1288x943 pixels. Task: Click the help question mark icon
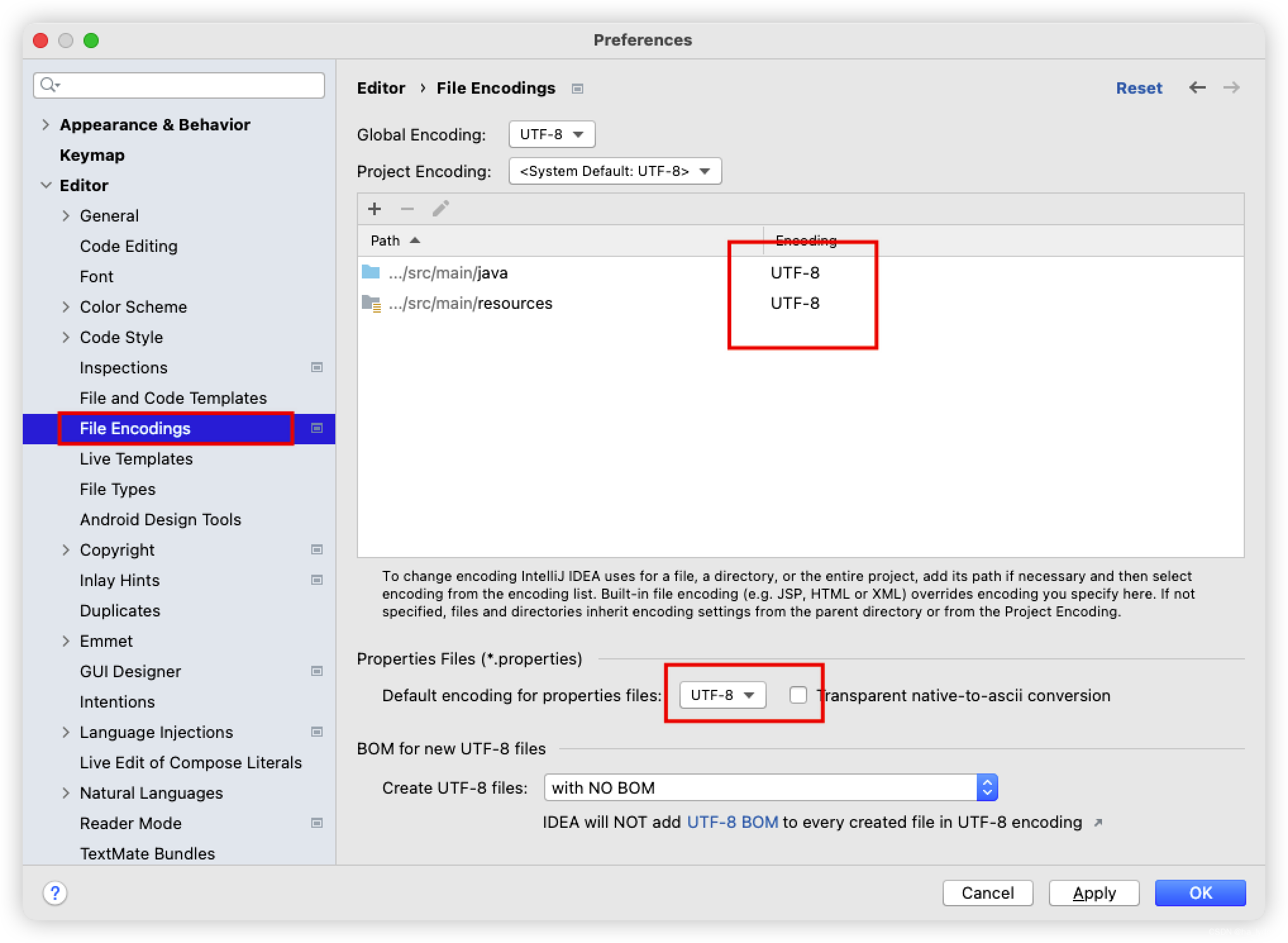(x=55, y=893)
